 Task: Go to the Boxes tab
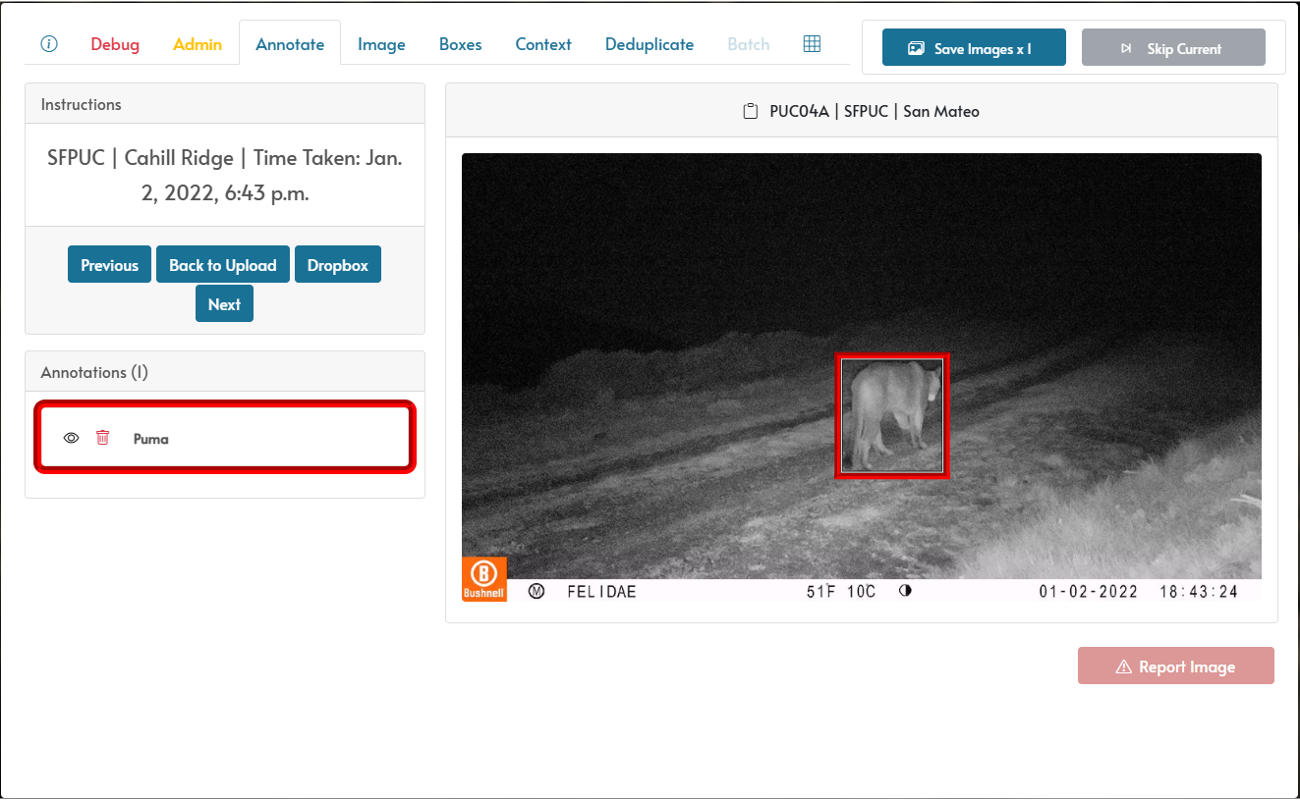click(x=460, y=44)
